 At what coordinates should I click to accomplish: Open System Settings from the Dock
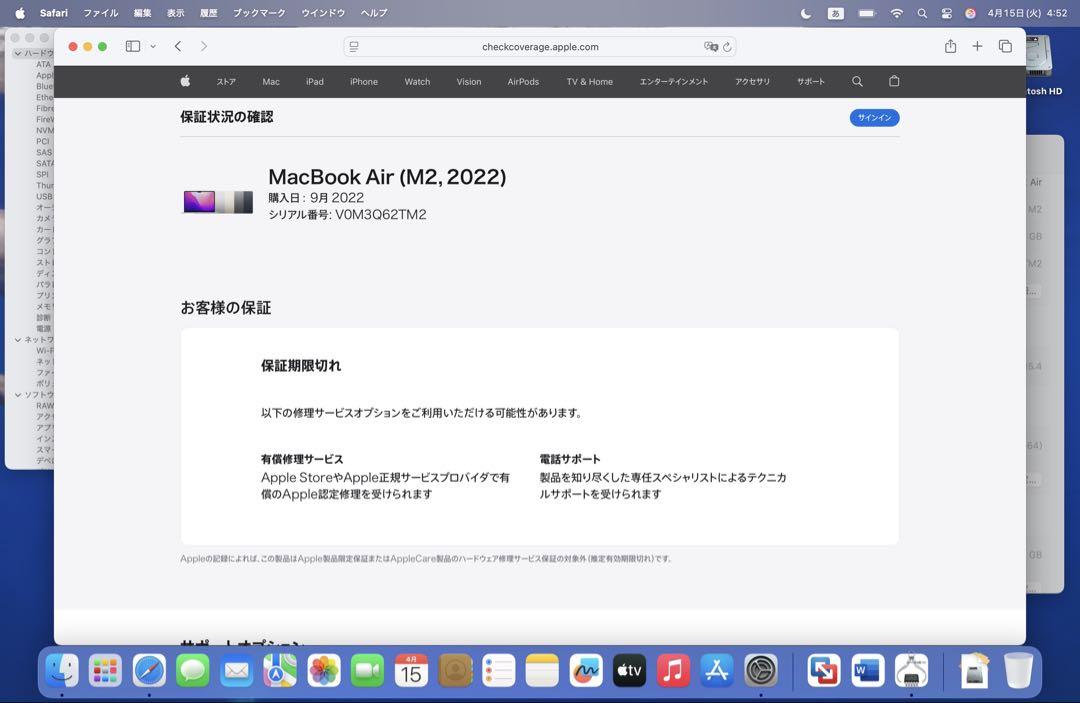tap(760, 670)
